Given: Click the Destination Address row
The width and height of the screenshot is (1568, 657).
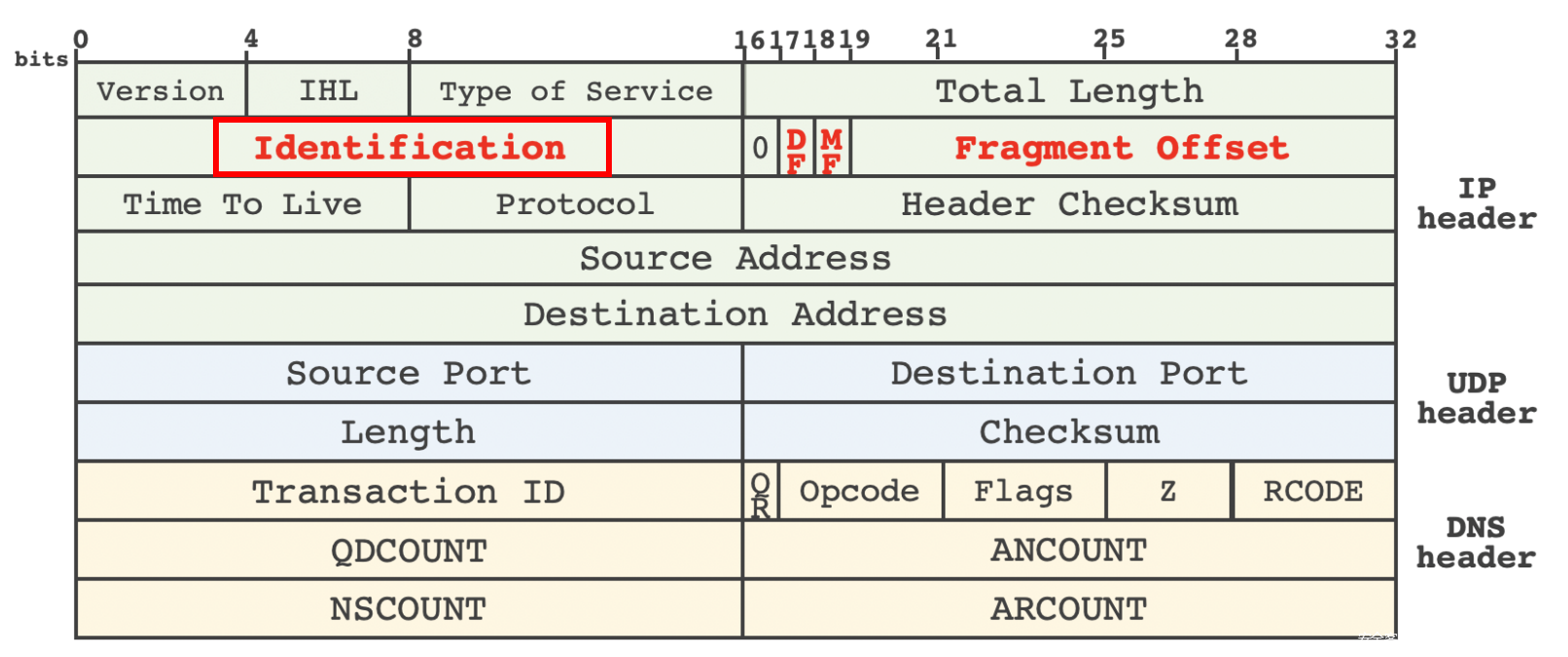Looking at the screenshot, I should click(735, 314).
